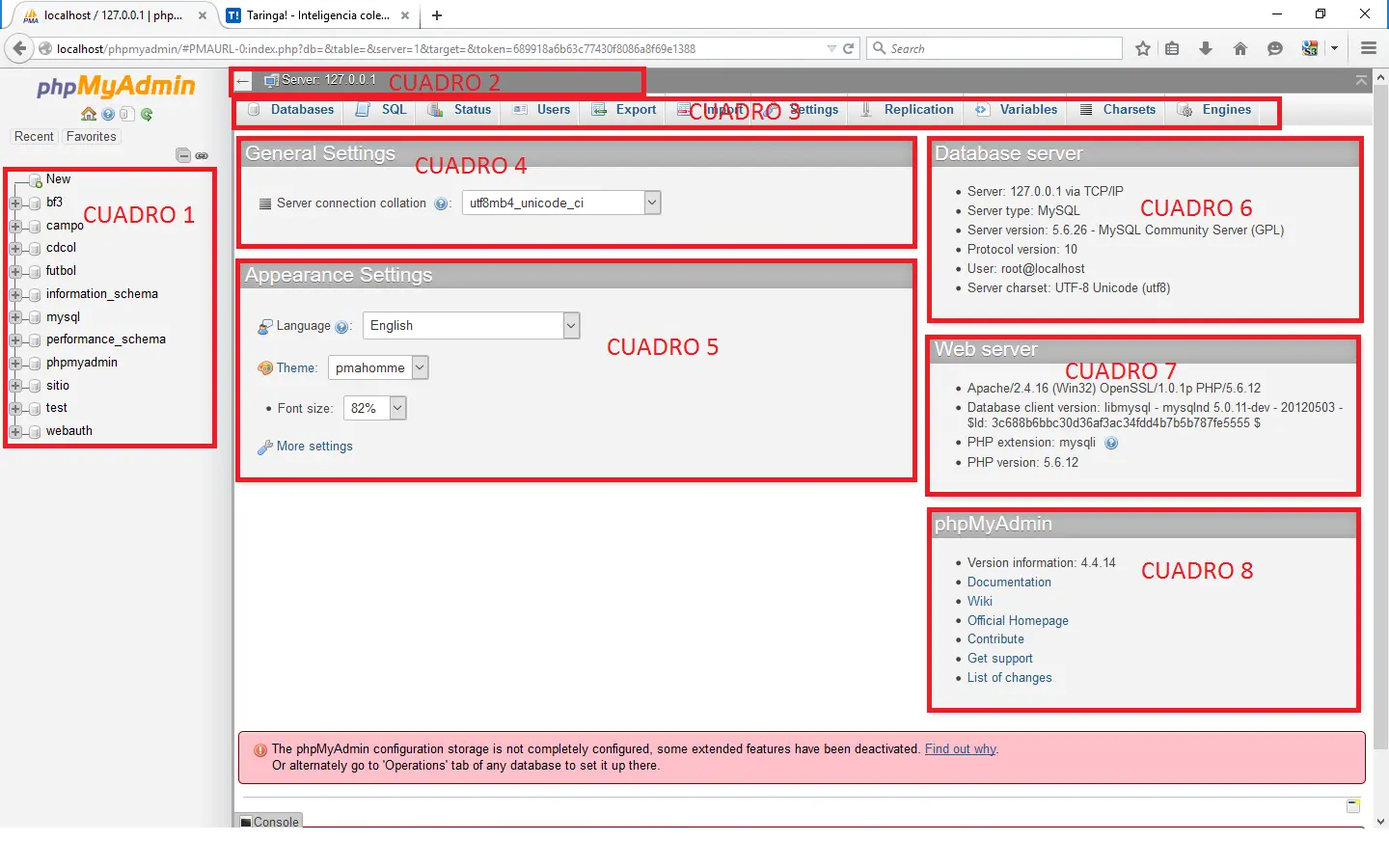Open the mysqli PHP extension help icon
The height and width of the screenshot is (868, 1389).
click(1111, 444)
